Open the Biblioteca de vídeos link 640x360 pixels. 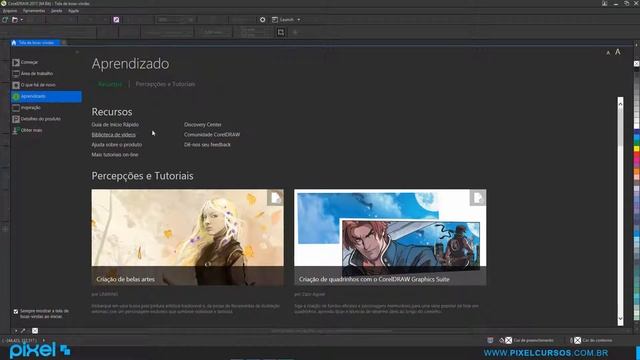(113, 135)
